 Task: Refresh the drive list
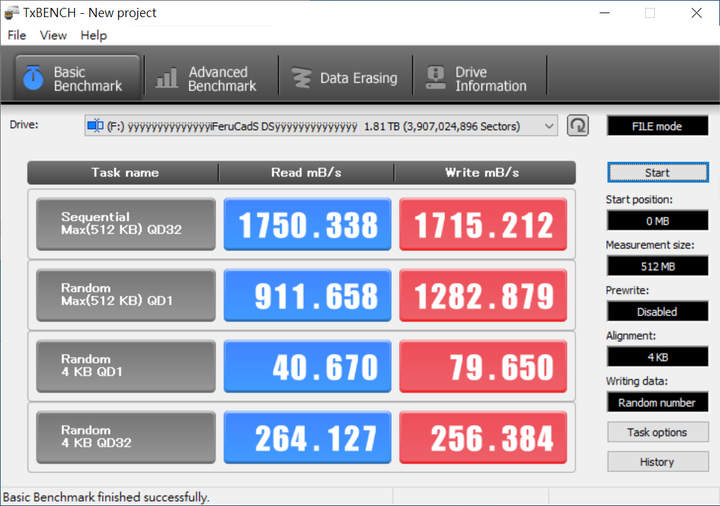click(578, 125)
